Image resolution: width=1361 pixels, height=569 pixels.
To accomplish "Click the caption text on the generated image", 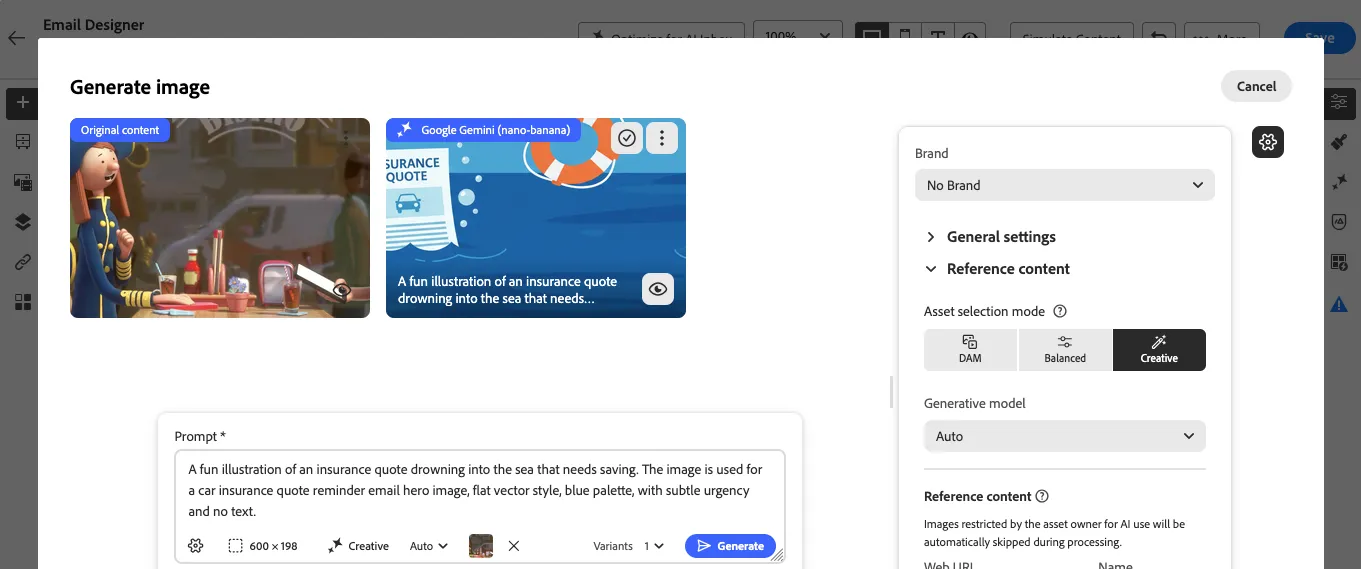I will [x=508, y=290].
